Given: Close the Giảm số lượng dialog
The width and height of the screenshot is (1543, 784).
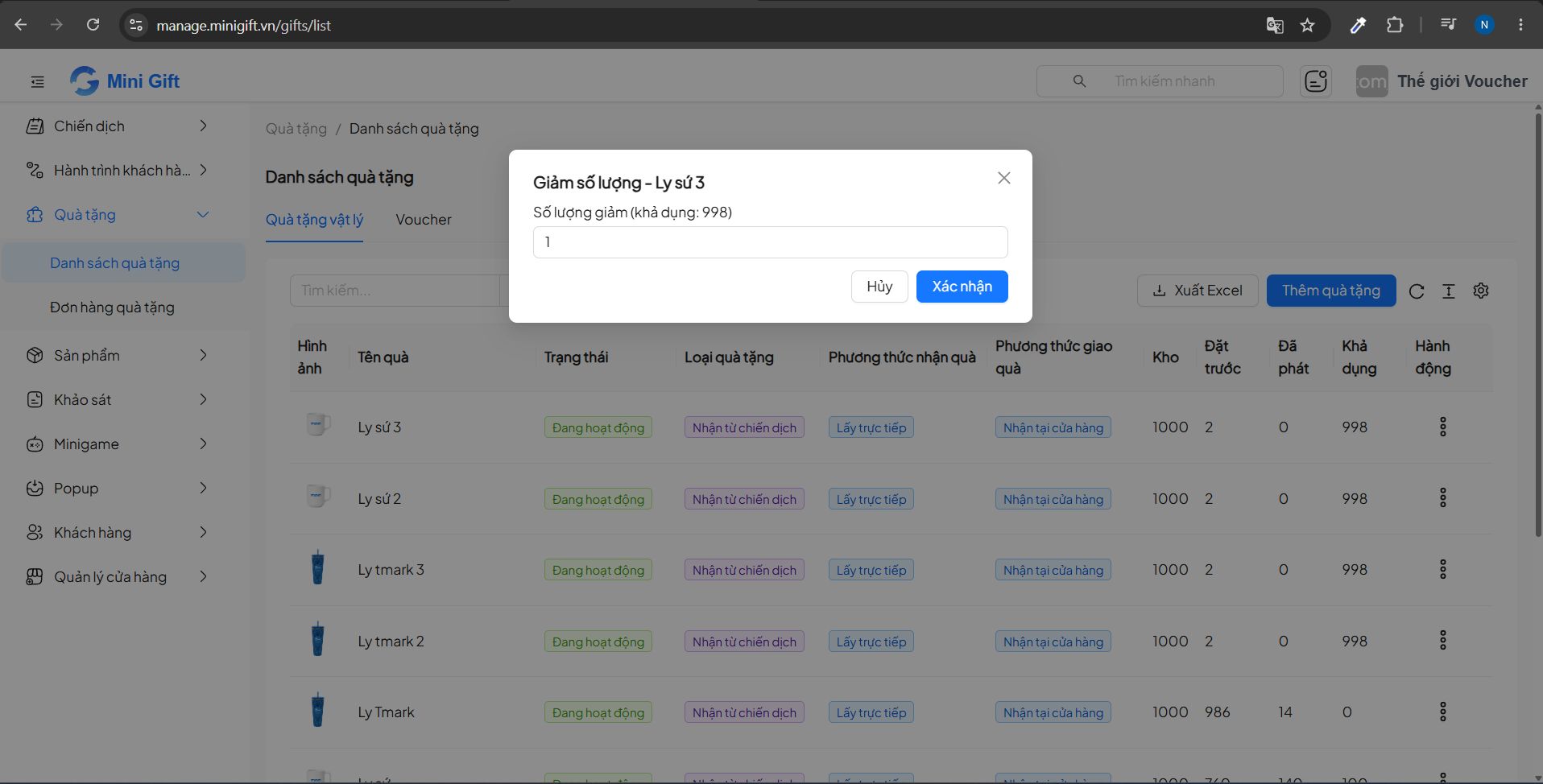Looking at the screenshot, I should (1003, 178).
